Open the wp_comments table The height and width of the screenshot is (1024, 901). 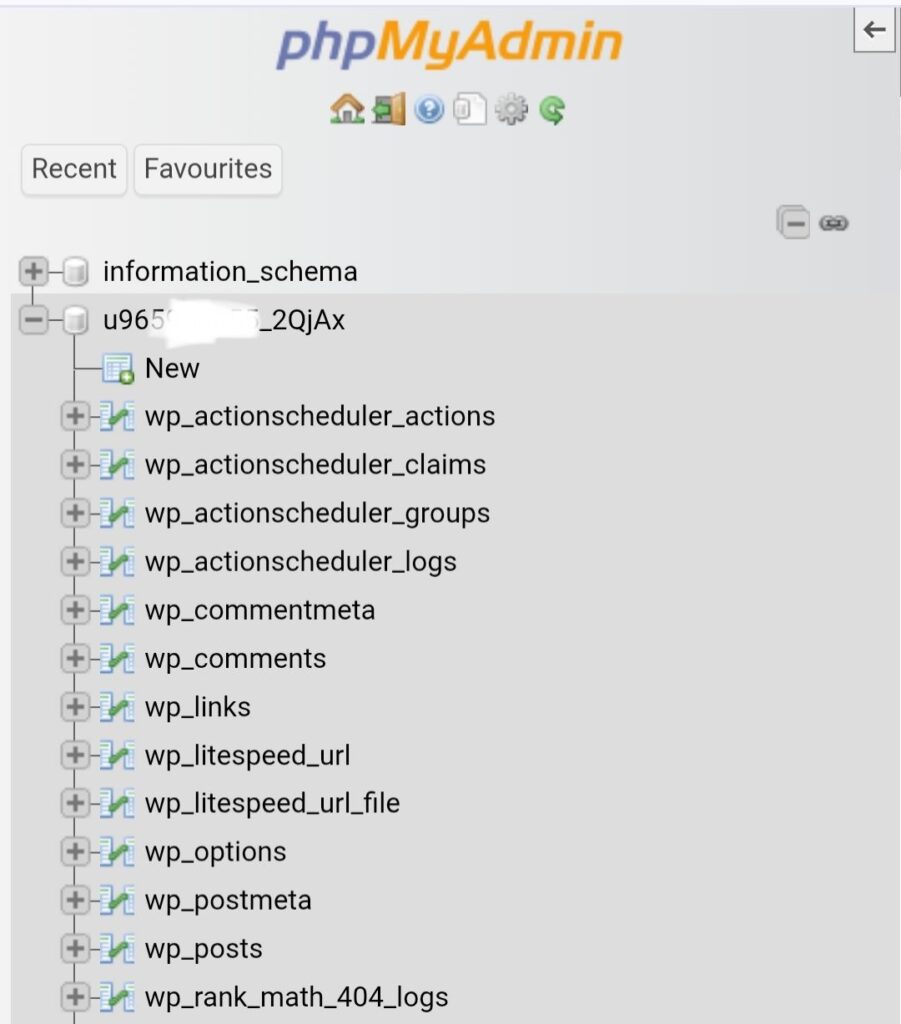click(235, 659)
